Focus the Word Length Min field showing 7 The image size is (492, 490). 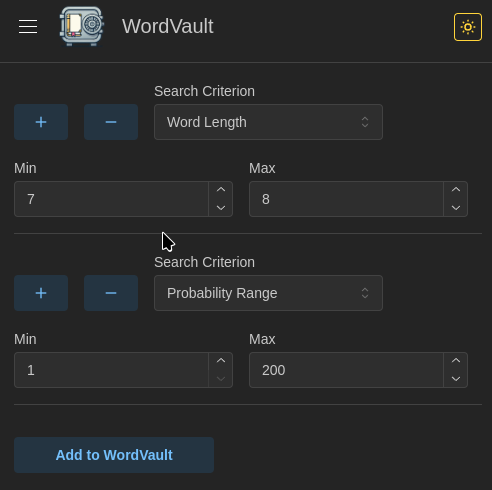pos(112,199)
